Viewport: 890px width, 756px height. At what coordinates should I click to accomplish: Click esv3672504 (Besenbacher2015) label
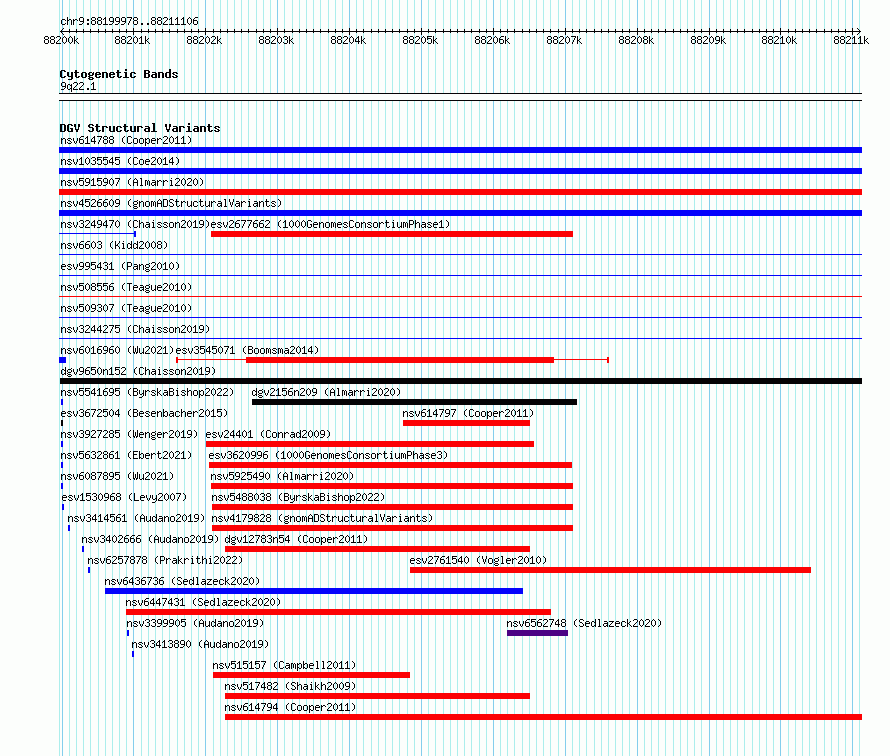point(144,413)
